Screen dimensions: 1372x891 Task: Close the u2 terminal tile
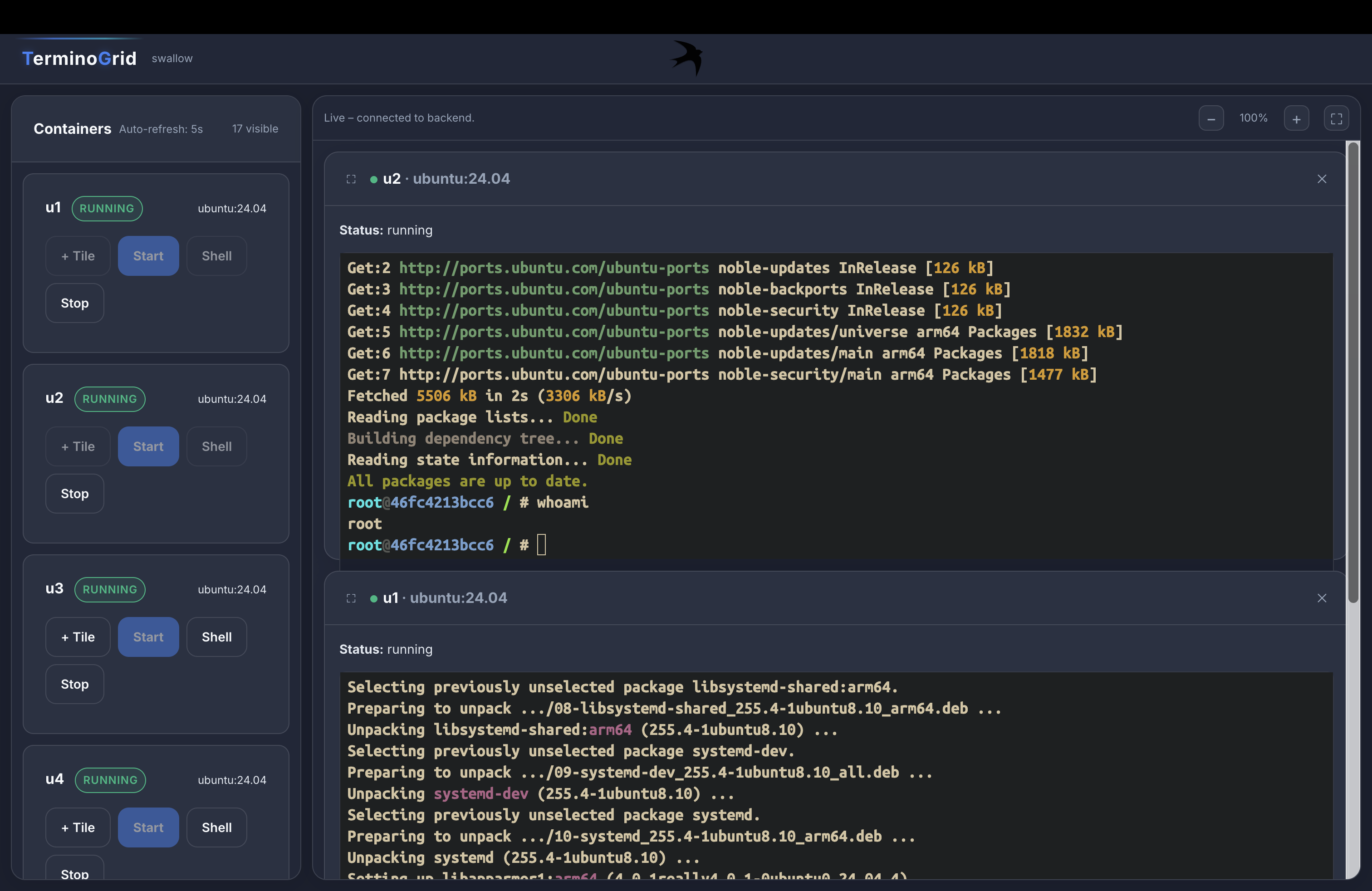click(x=1321, y=179)
